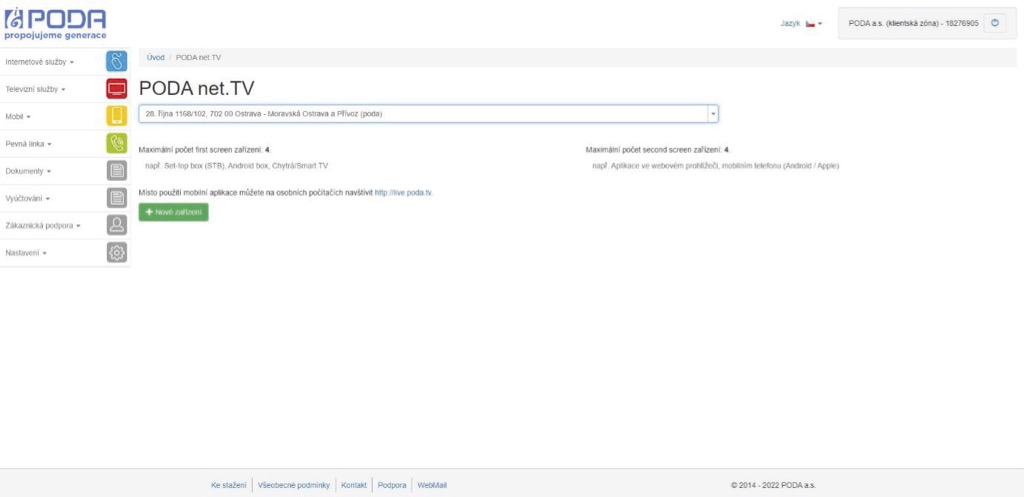Open the WebMail footer link
Image resolution: width=1024 pixels, height=497 pixels.
click(432, 485)
